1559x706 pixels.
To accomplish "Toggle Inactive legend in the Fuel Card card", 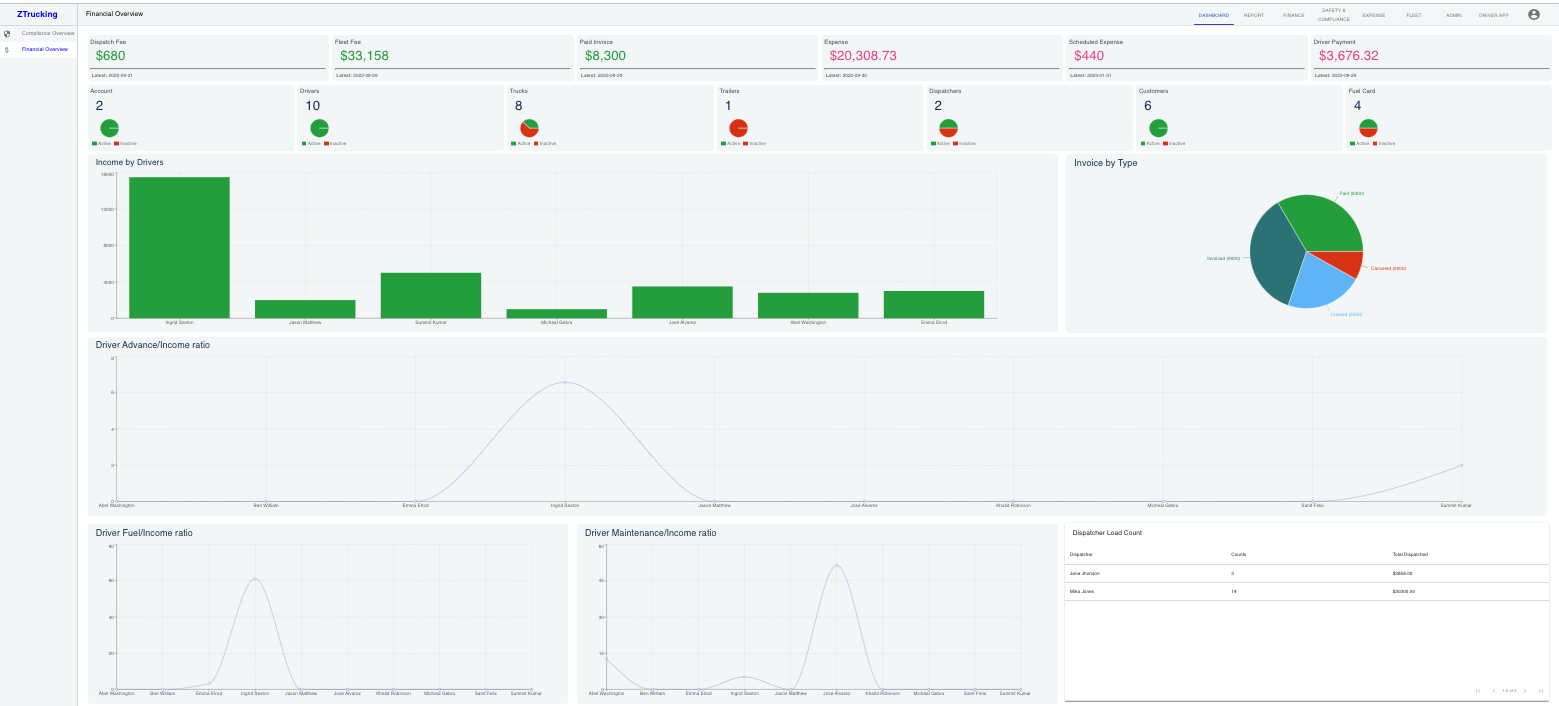I will click(1384, 143).
